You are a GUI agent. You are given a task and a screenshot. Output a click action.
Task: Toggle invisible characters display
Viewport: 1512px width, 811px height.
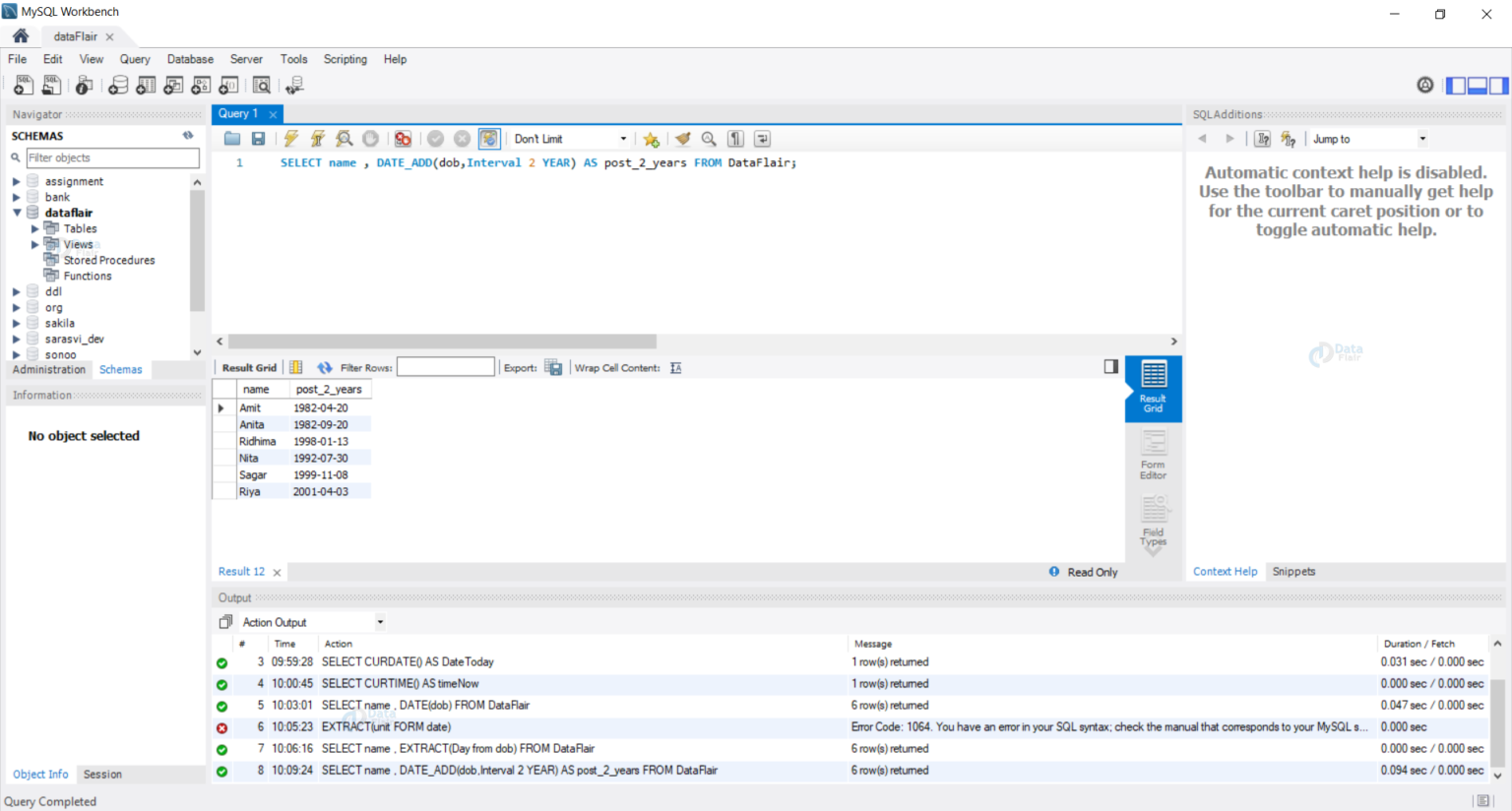[x=735, y=139]
